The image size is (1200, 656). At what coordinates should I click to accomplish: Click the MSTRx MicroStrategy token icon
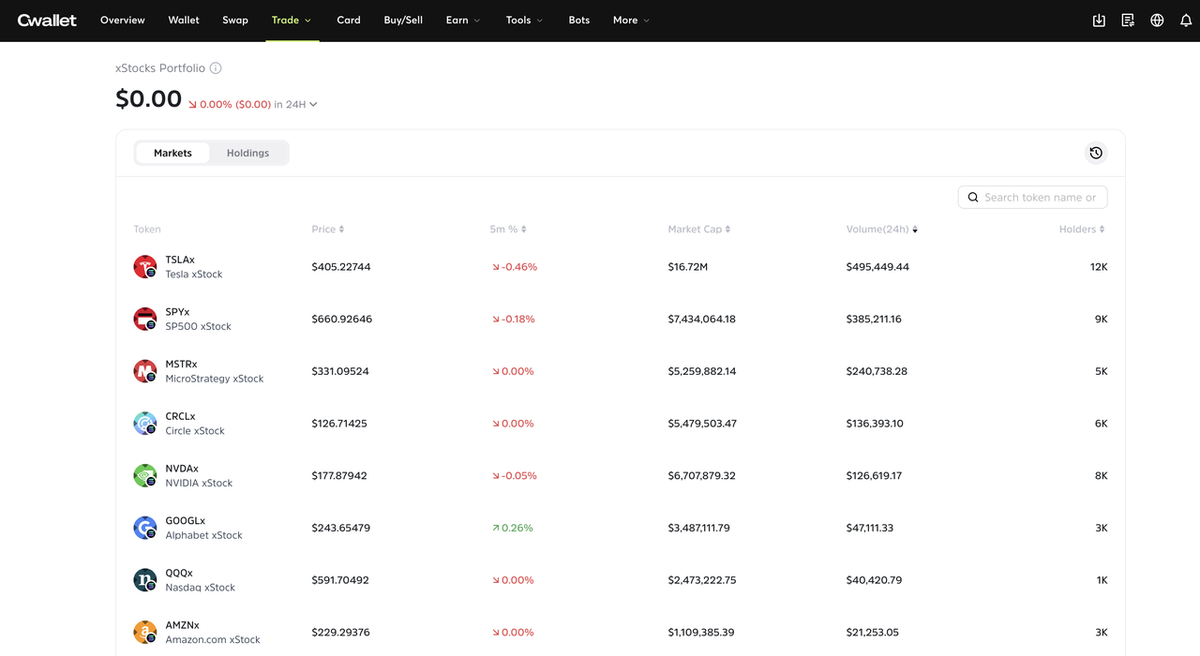145,371
